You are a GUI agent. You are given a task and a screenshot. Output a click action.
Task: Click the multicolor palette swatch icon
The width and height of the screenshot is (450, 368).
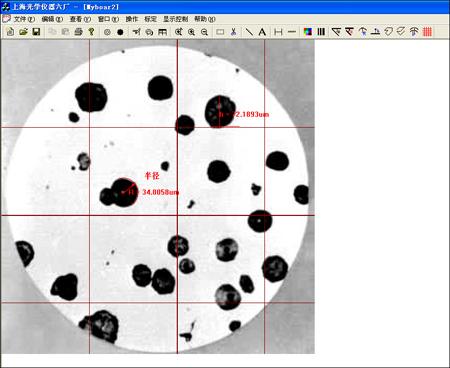308,32
